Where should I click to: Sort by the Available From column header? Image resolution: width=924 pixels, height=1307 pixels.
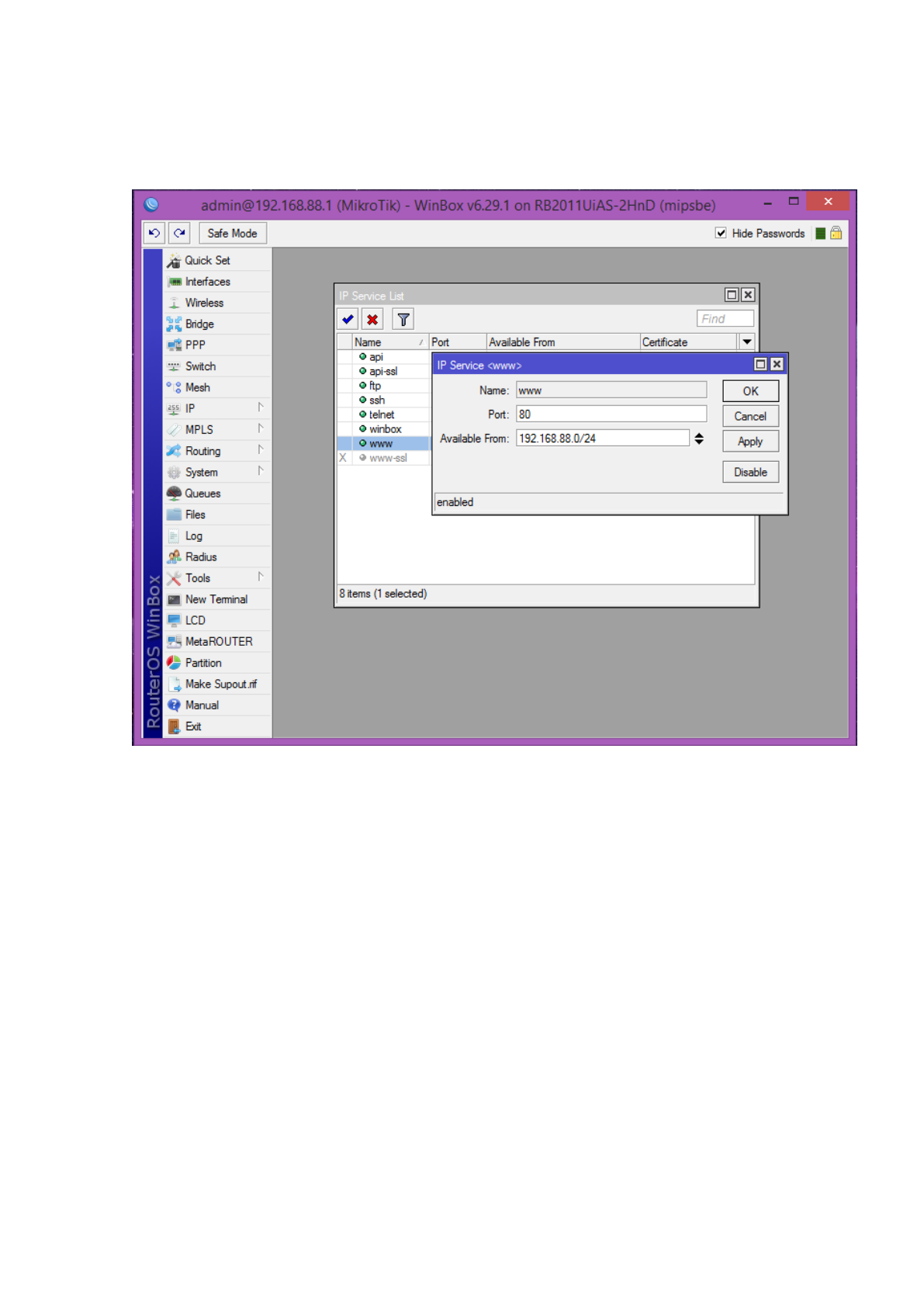pyautogui.click(x=563, y=342)
